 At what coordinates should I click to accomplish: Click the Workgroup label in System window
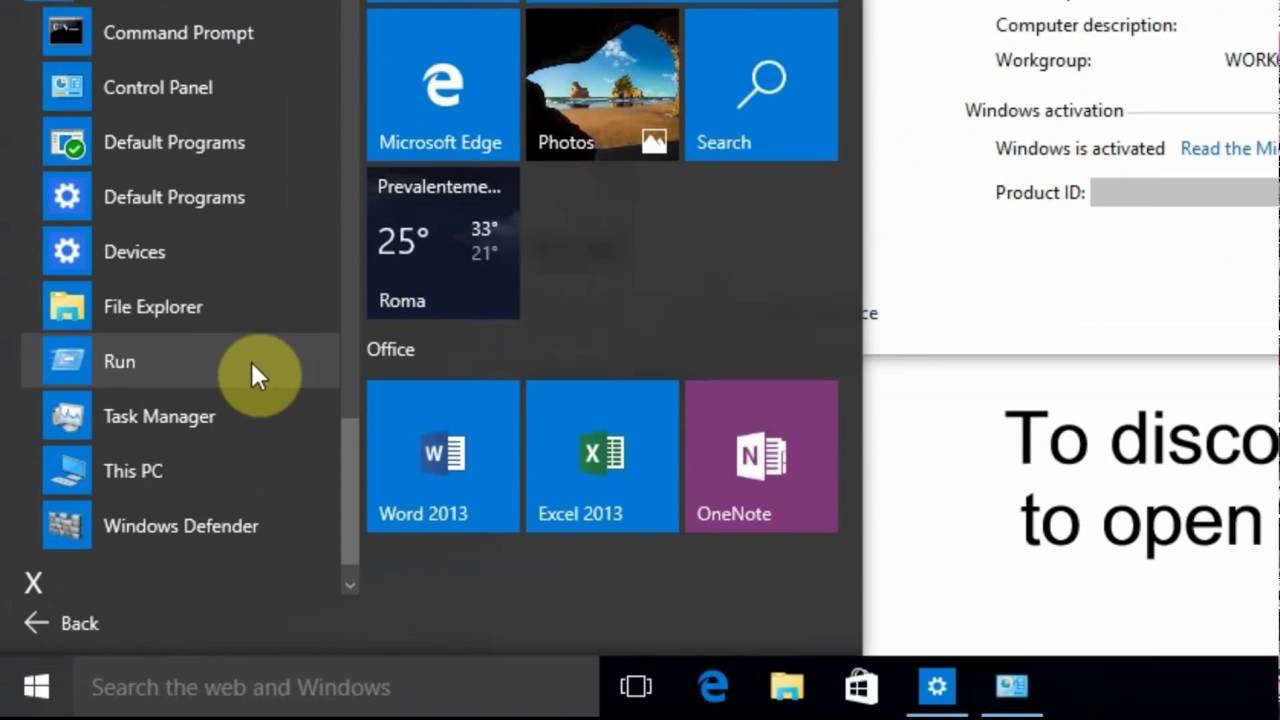coord(1043,61)
